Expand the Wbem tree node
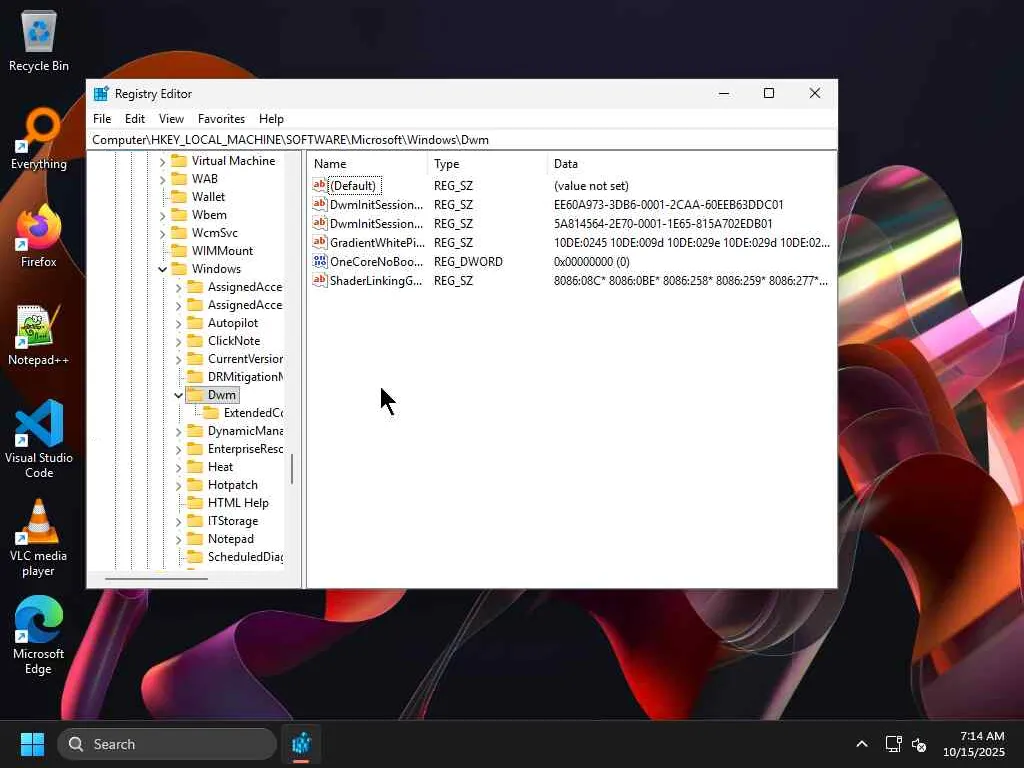 [163, 215]
